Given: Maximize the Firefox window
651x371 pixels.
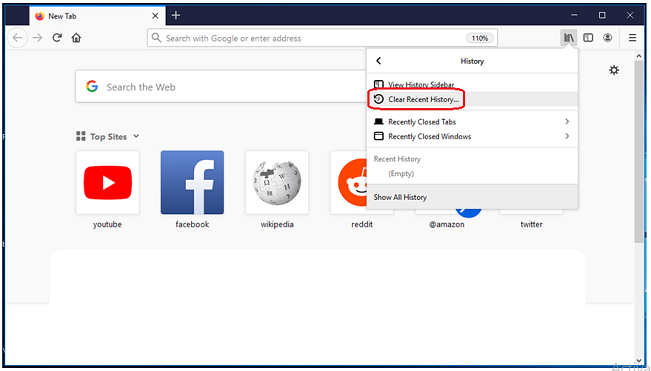Looking at the screenshot, I should click(x=602, y=15).
